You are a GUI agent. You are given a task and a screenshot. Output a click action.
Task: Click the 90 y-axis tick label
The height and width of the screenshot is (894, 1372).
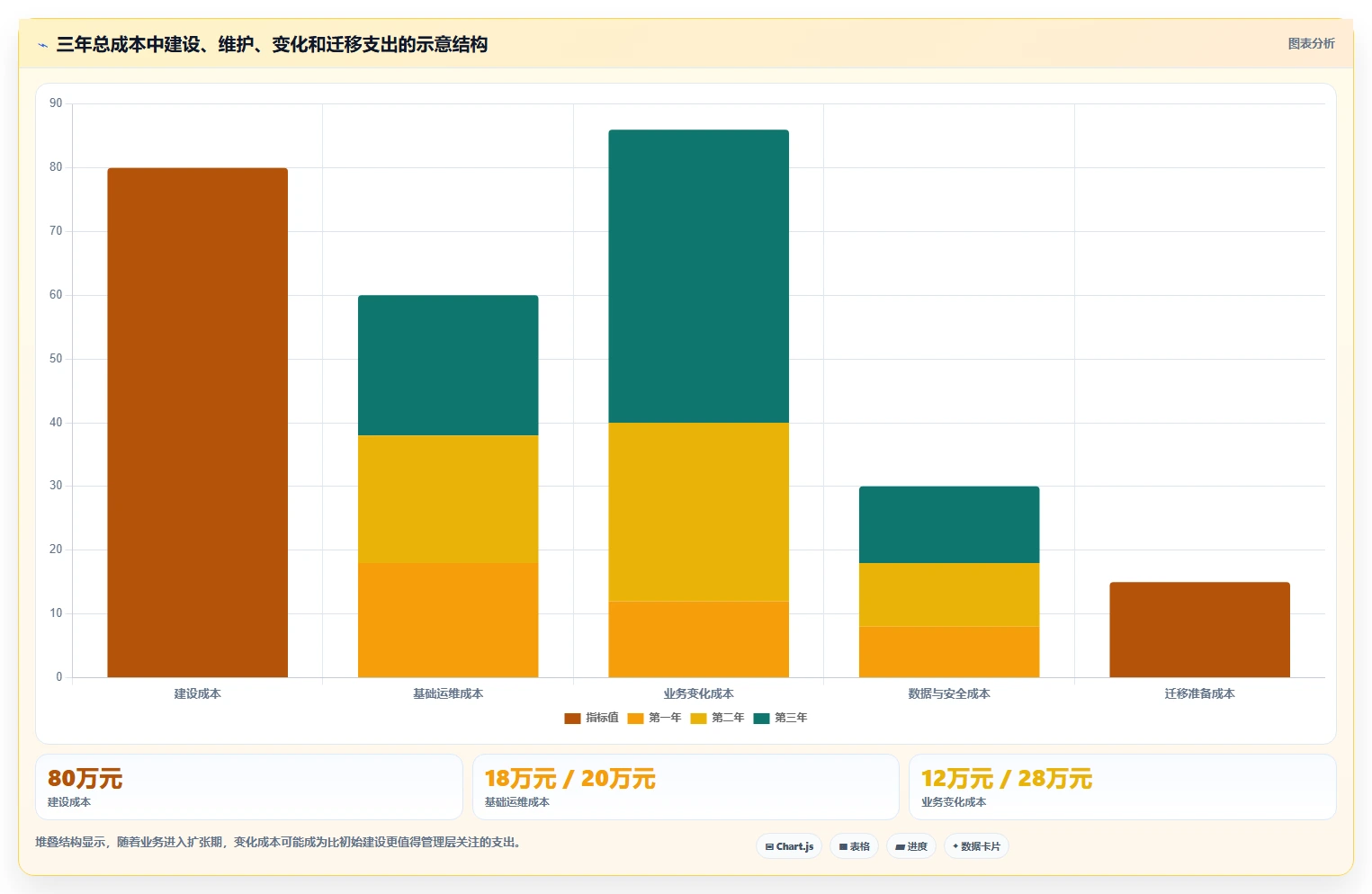pyautogui.click(x=56, y=103)
